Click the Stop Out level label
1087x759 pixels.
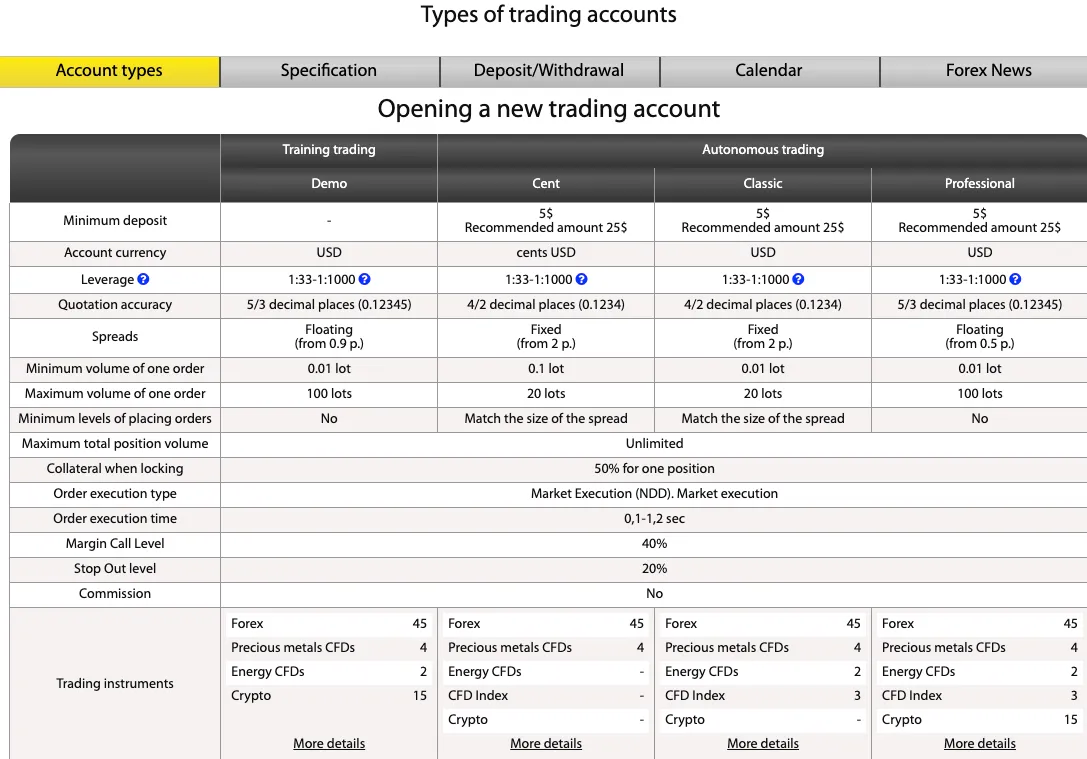click(115, 568)
